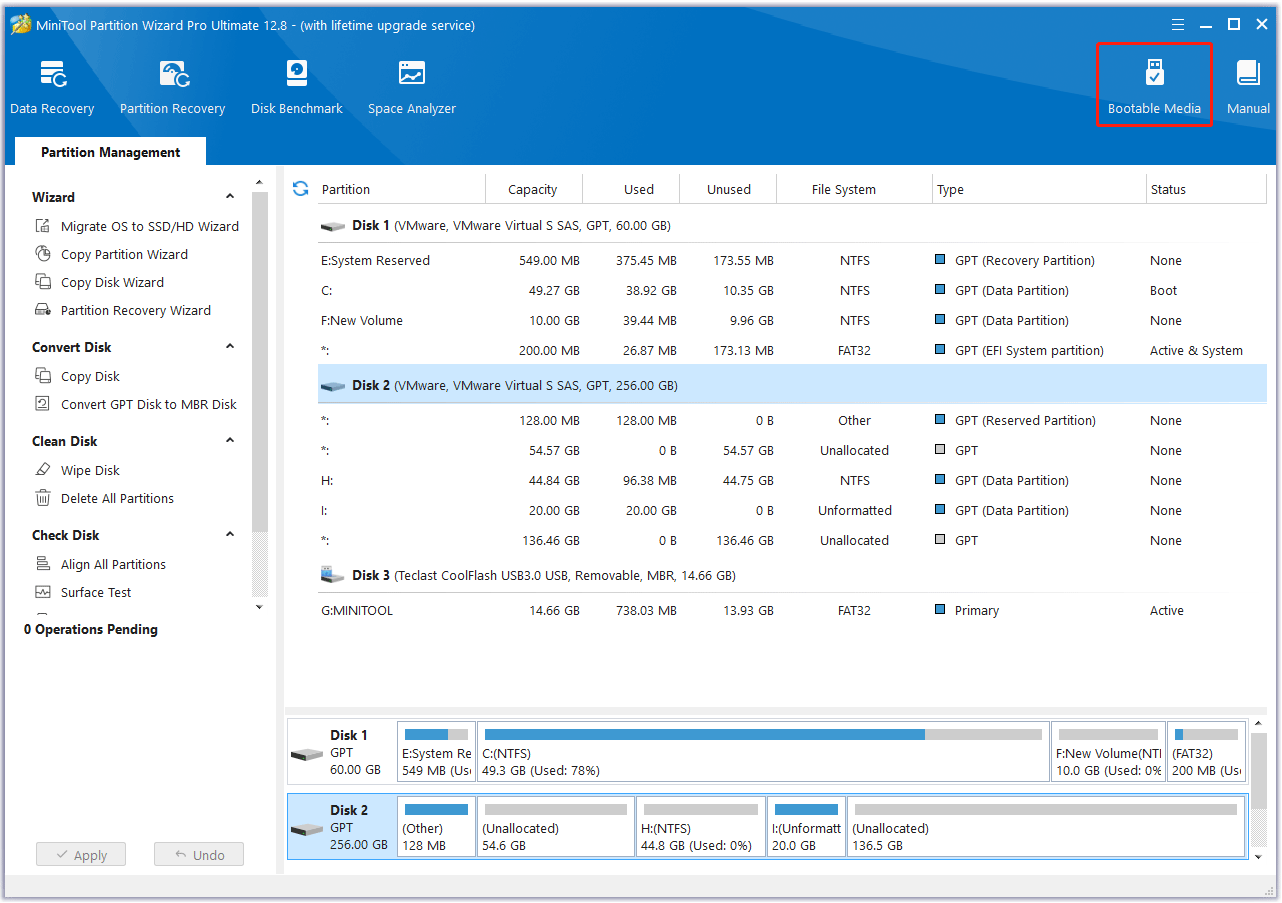
Task: Click the Undo button
Action: click(x=198, y=854)
